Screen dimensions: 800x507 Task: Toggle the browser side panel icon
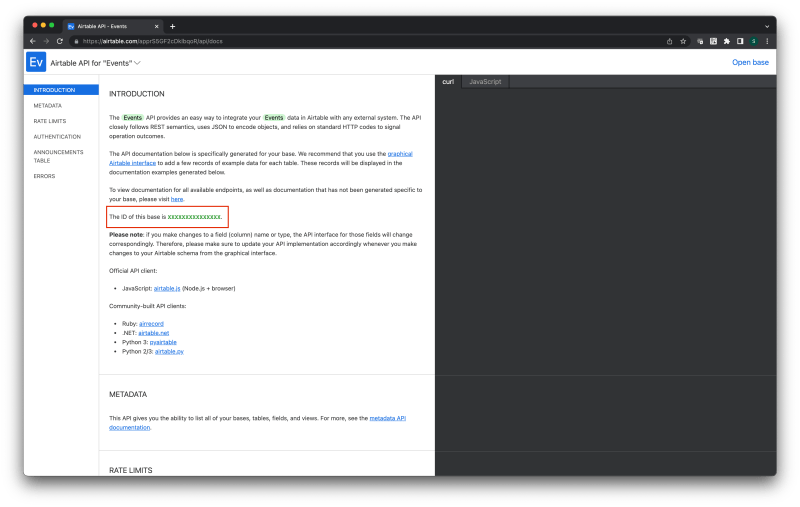(x=740, y=41)
